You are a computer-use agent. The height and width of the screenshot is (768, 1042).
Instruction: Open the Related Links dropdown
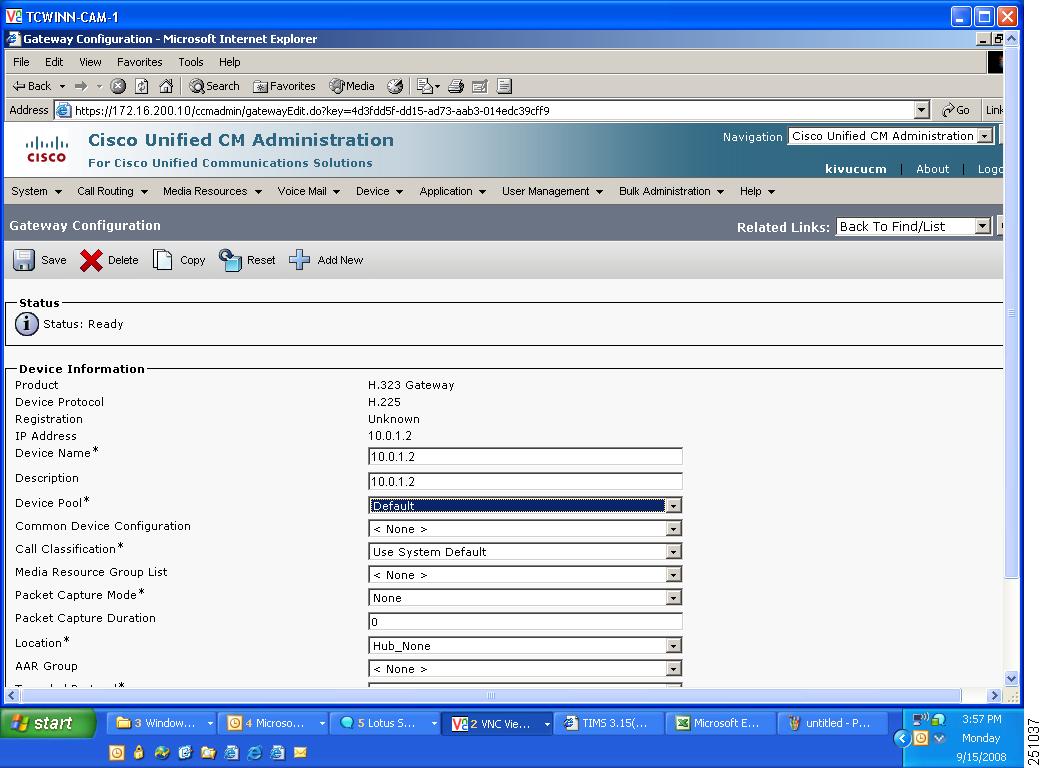coord(982,227)
